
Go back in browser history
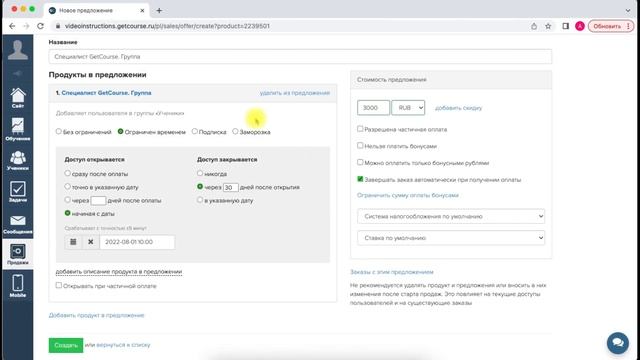click(x=12, y=26)
